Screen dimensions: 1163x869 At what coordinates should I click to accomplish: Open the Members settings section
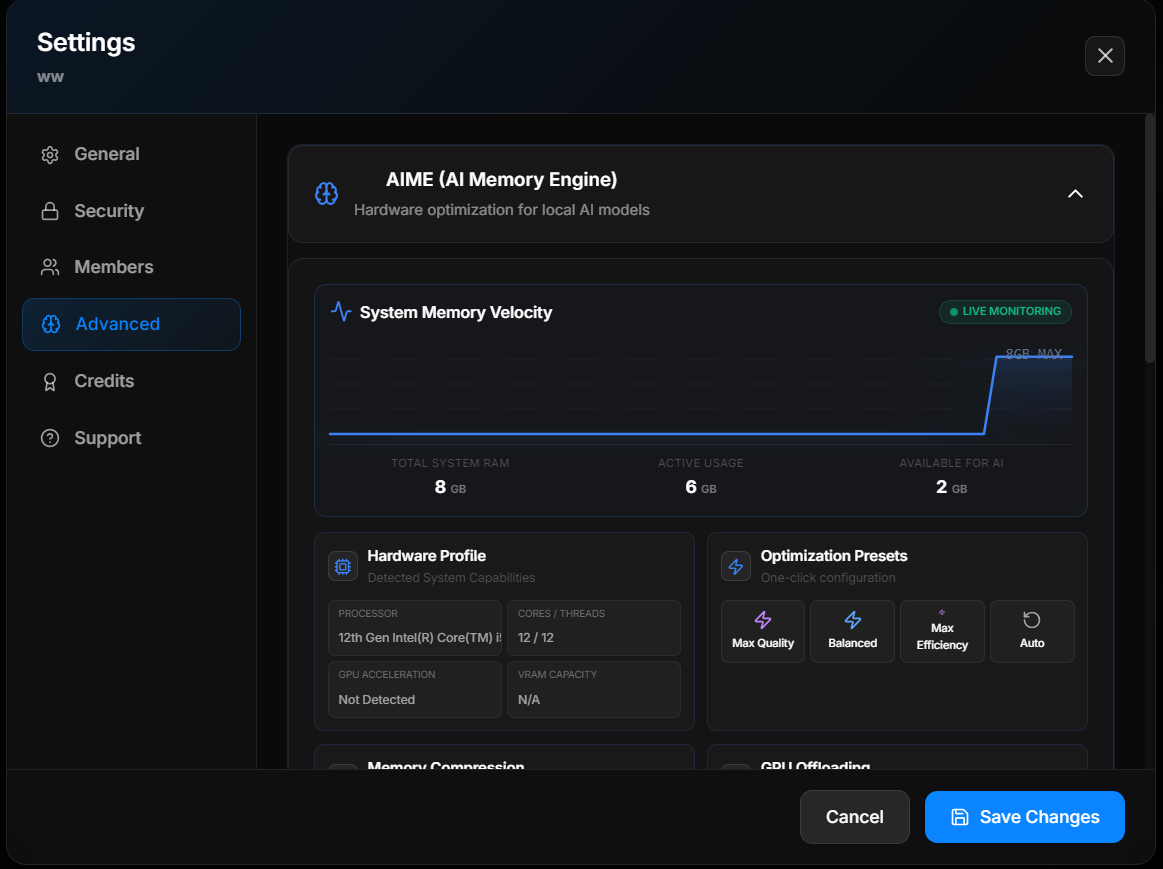pyautogui.click(x=131, y=267)
